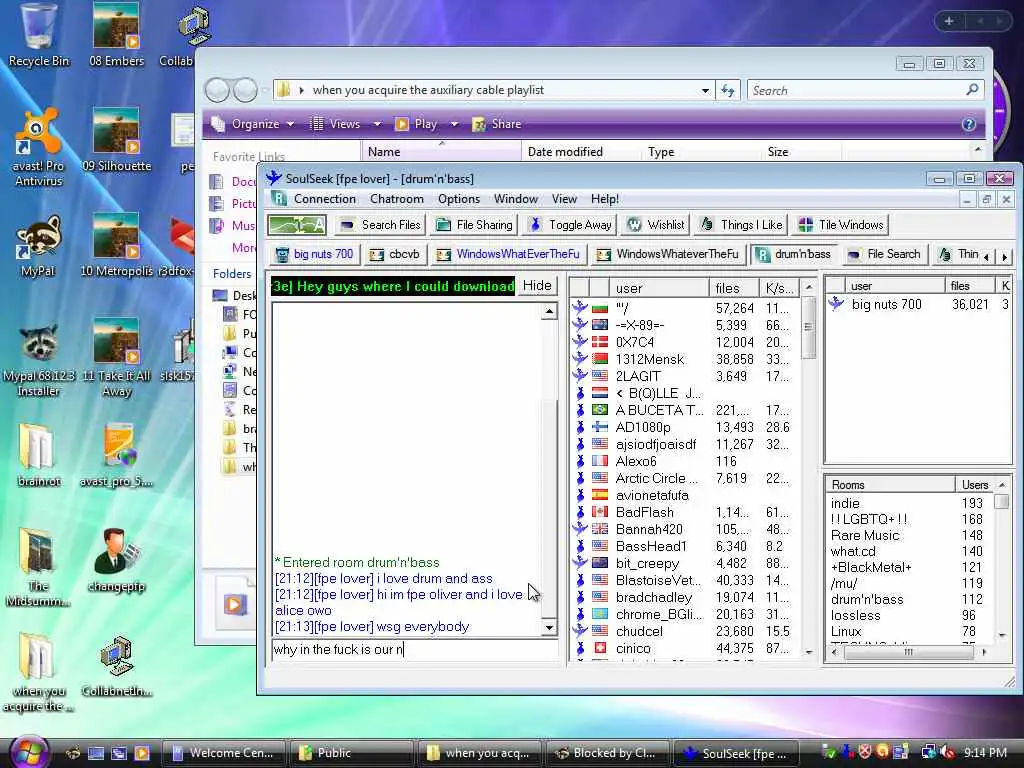
Task: Sort the Rooms list by Users column
Action: point(975,485)
